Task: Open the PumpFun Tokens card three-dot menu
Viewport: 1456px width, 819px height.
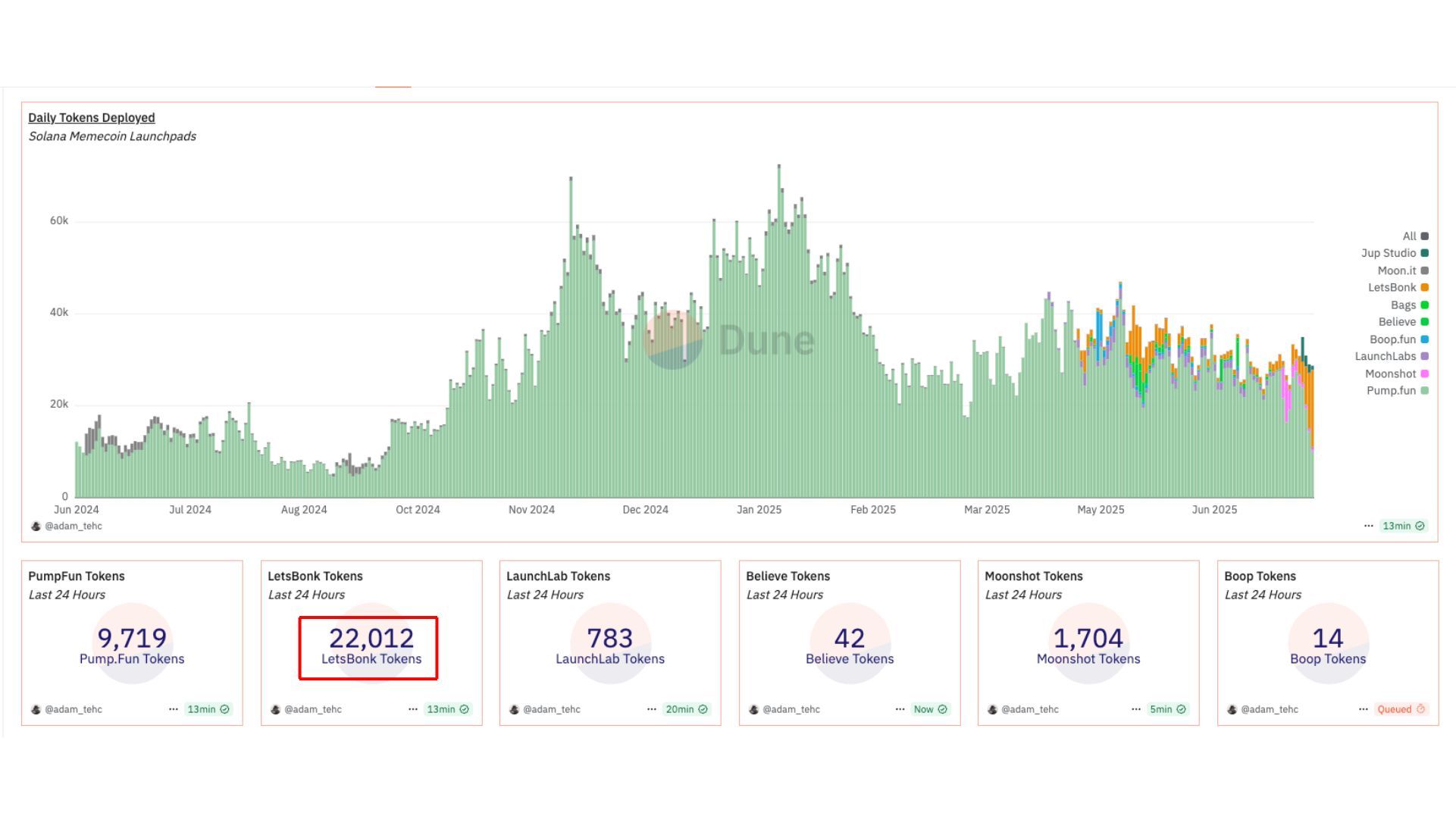Action: coord(174,709)
